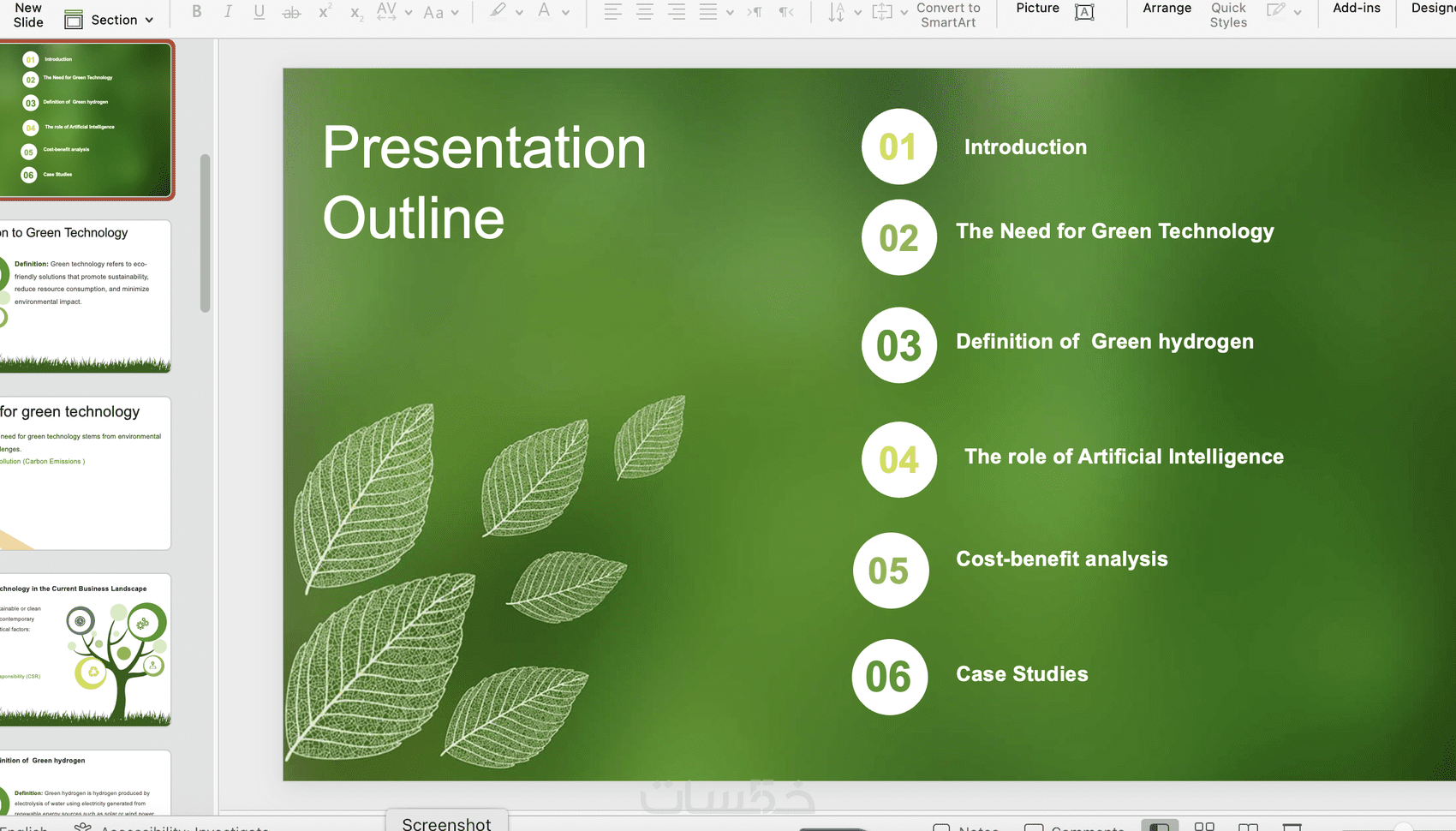
Task: Toggle superscript formatting
Action: tap(325, 11)
